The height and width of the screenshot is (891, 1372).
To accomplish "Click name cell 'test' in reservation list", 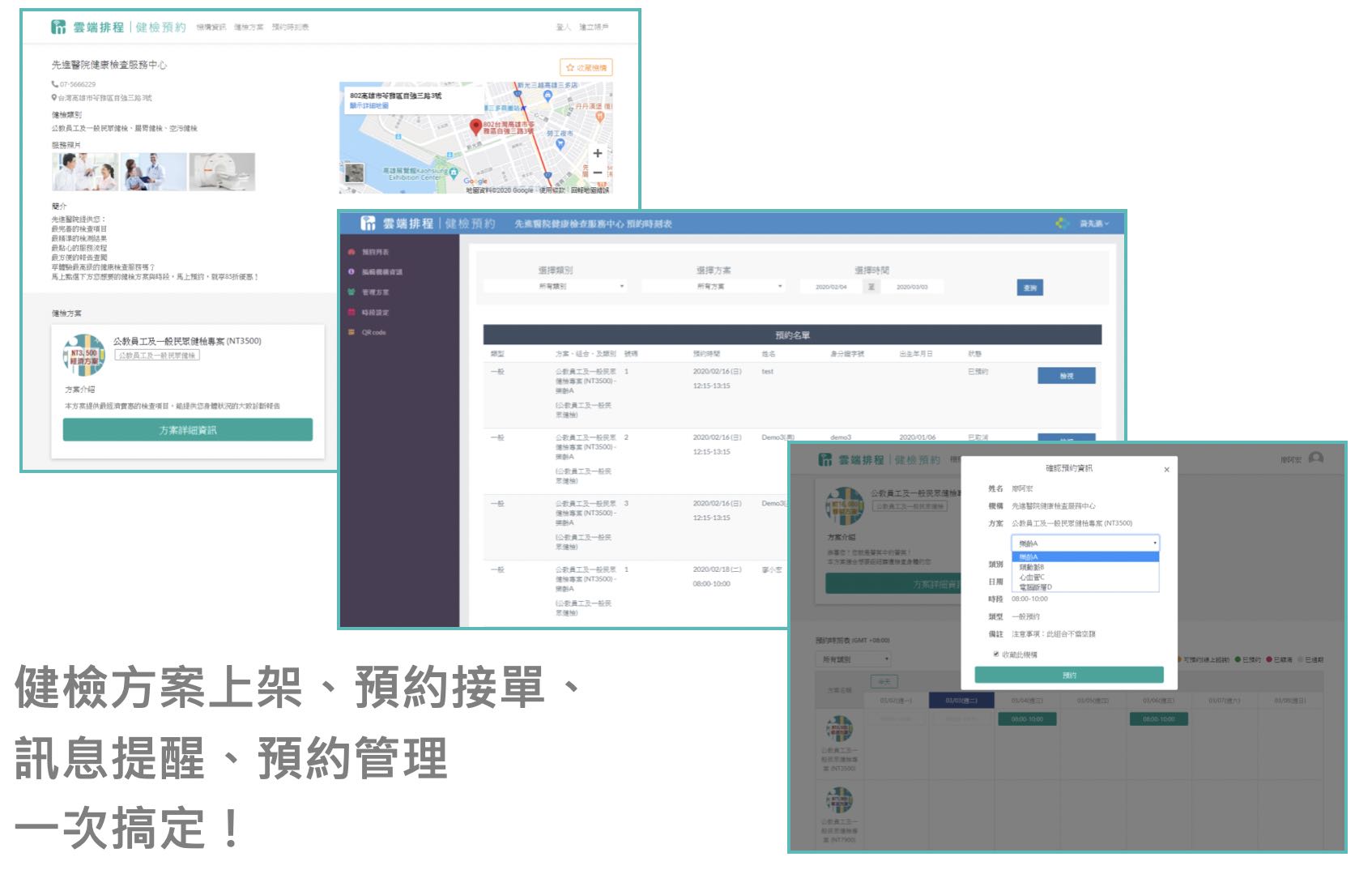I will tap(768, 372).
